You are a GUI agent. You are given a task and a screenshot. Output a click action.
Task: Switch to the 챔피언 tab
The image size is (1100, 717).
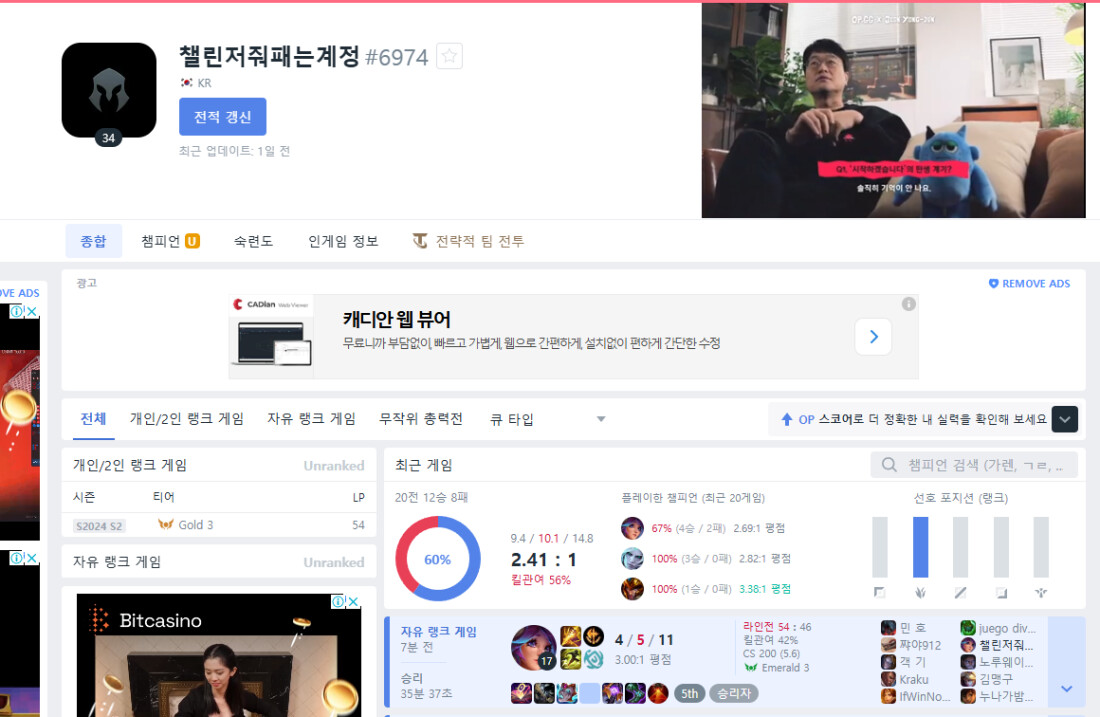tap(170, 241)
